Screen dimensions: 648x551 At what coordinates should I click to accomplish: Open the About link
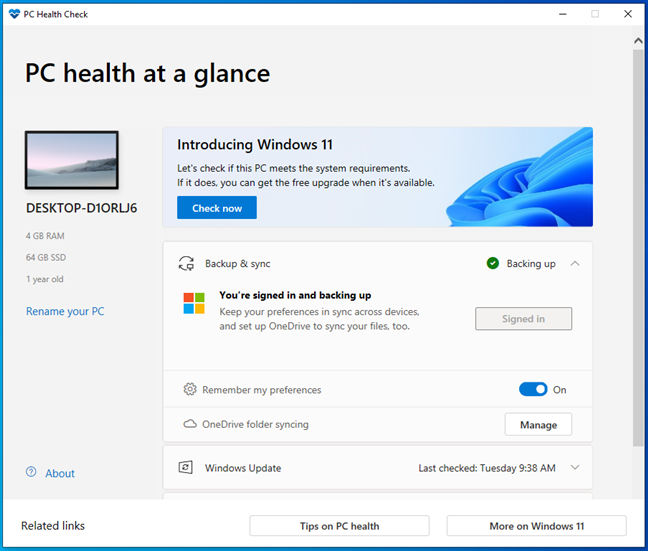click(60, 473)
